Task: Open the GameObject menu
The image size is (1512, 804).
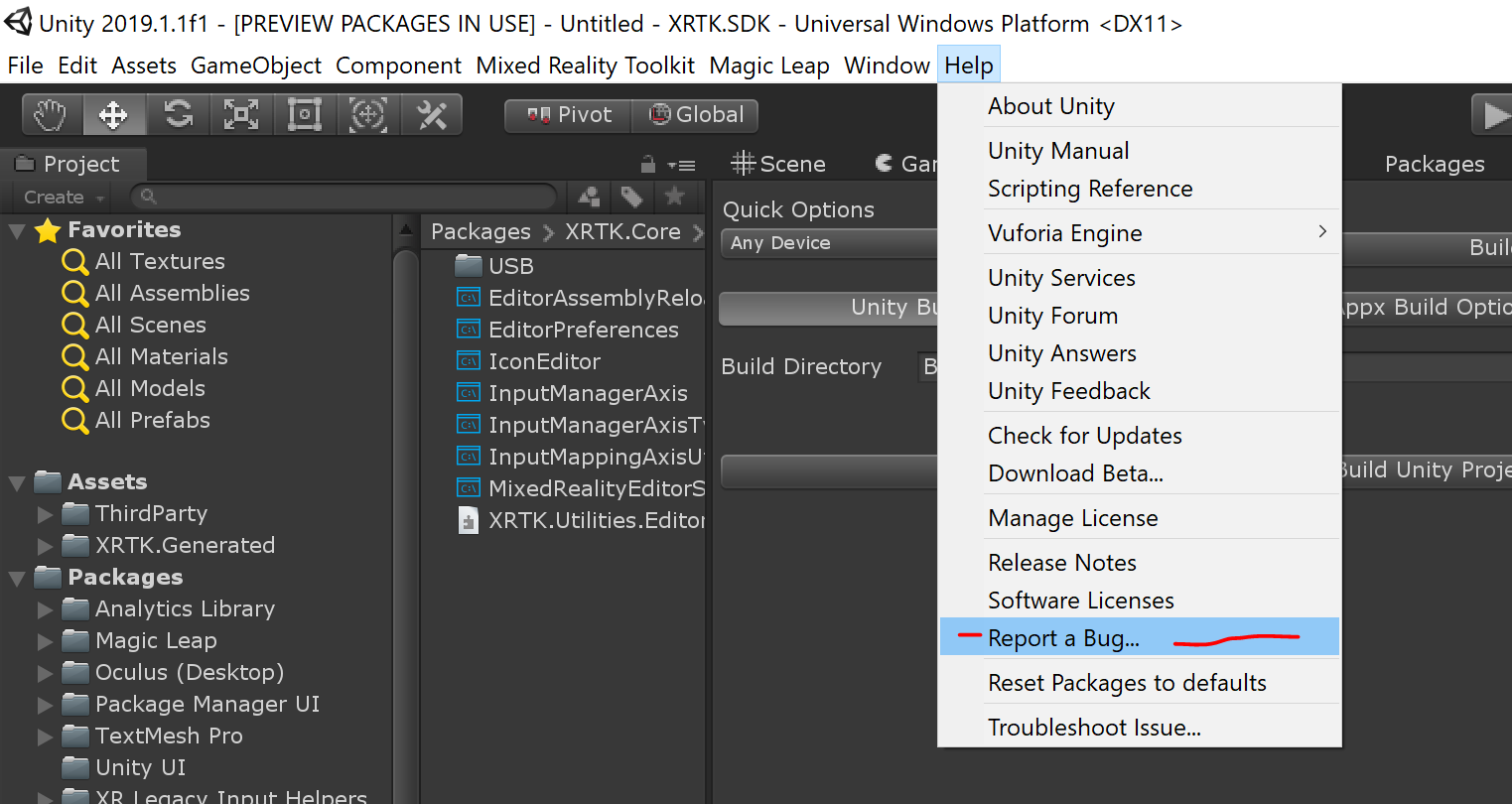Action: [x=256, y=66]
